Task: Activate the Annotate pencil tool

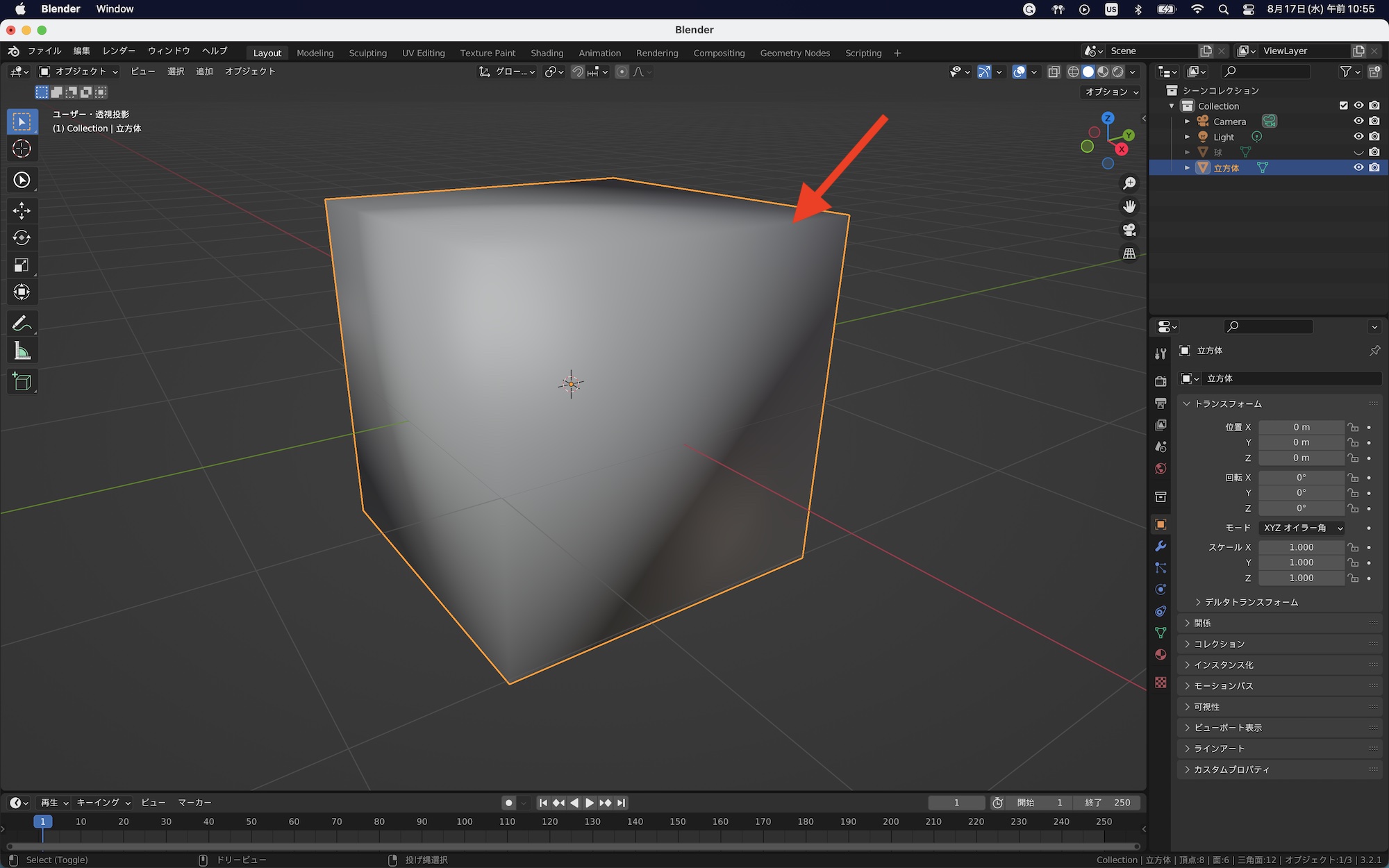Action: click(22, 324)
